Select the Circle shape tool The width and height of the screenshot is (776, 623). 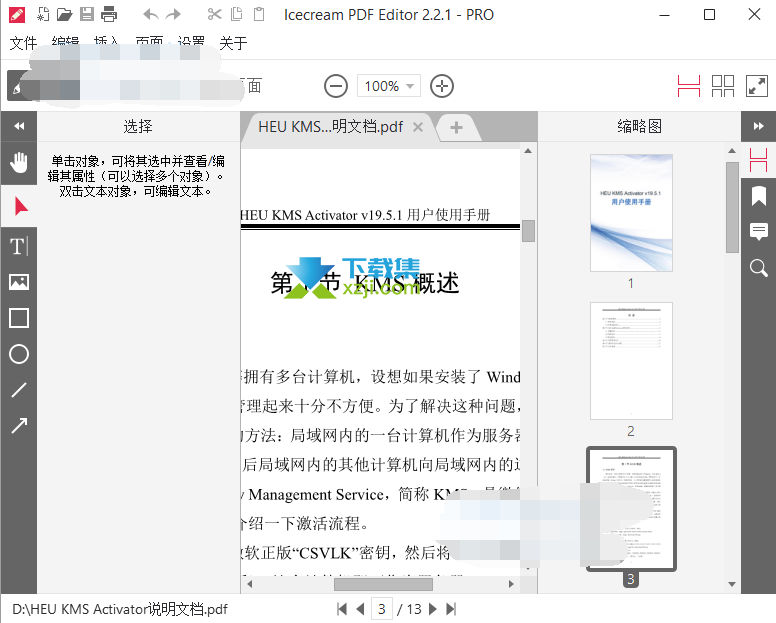coord(19,354)
